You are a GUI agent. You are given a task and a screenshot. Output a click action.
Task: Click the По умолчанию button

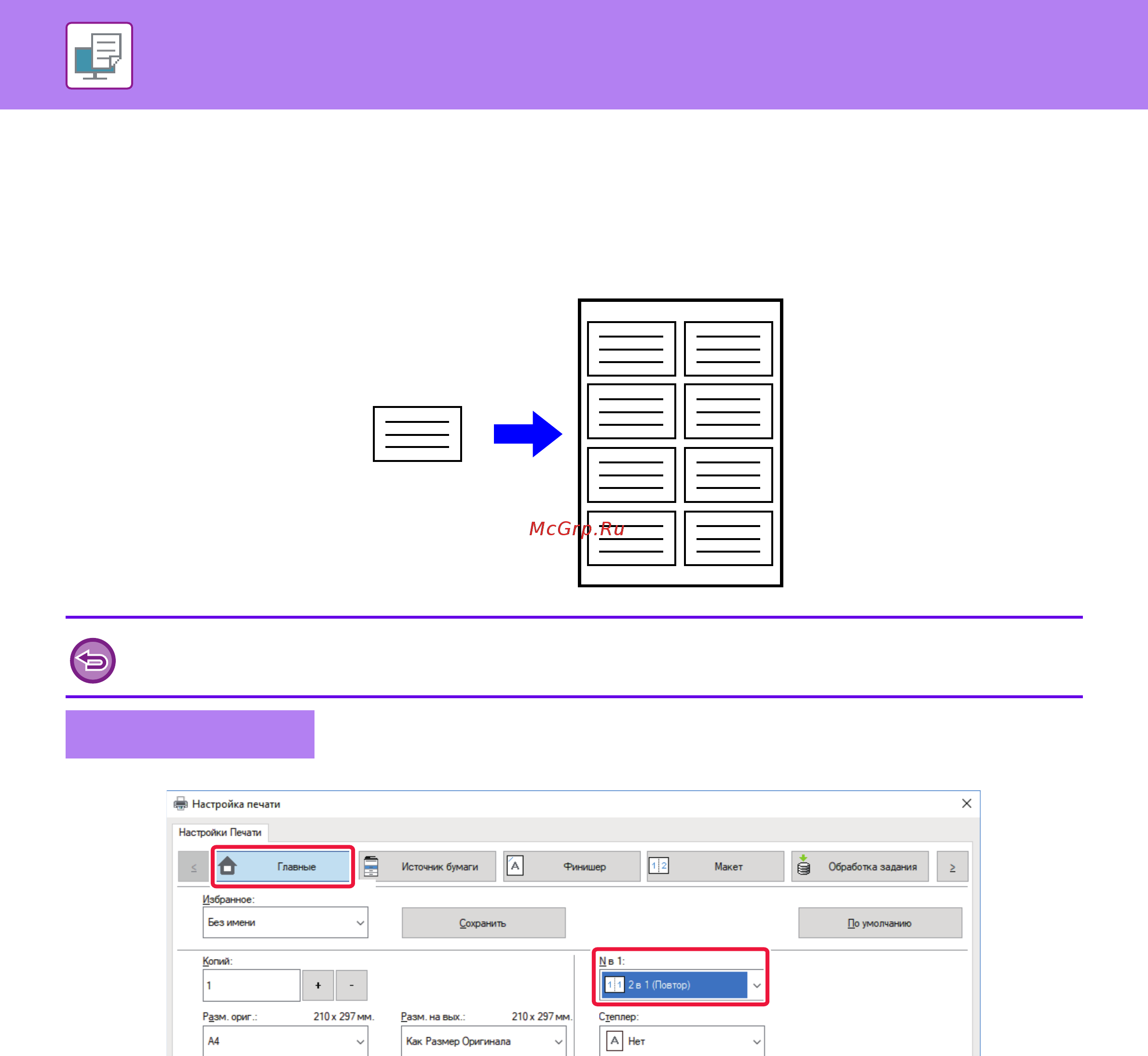pyautogui.click(x=880, y=923)
